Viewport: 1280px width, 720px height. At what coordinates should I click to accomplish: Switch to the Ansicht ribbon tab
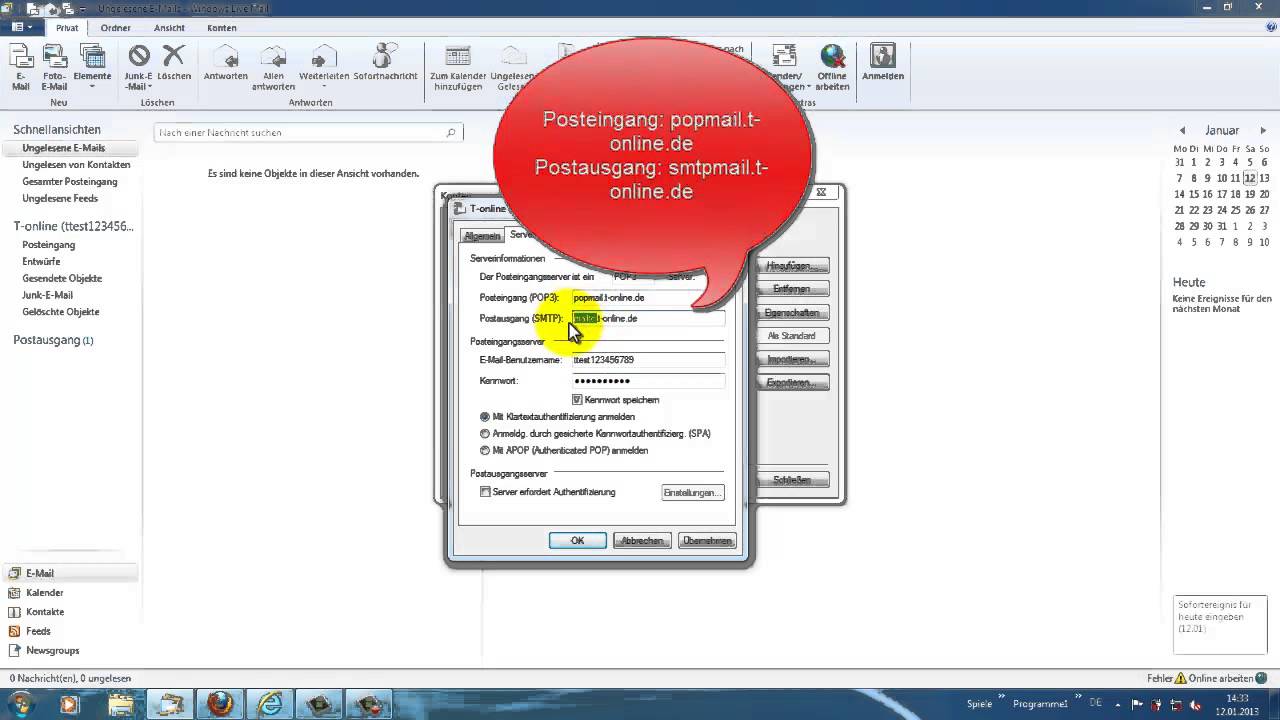pyautogui.click(x=169, y=28)
